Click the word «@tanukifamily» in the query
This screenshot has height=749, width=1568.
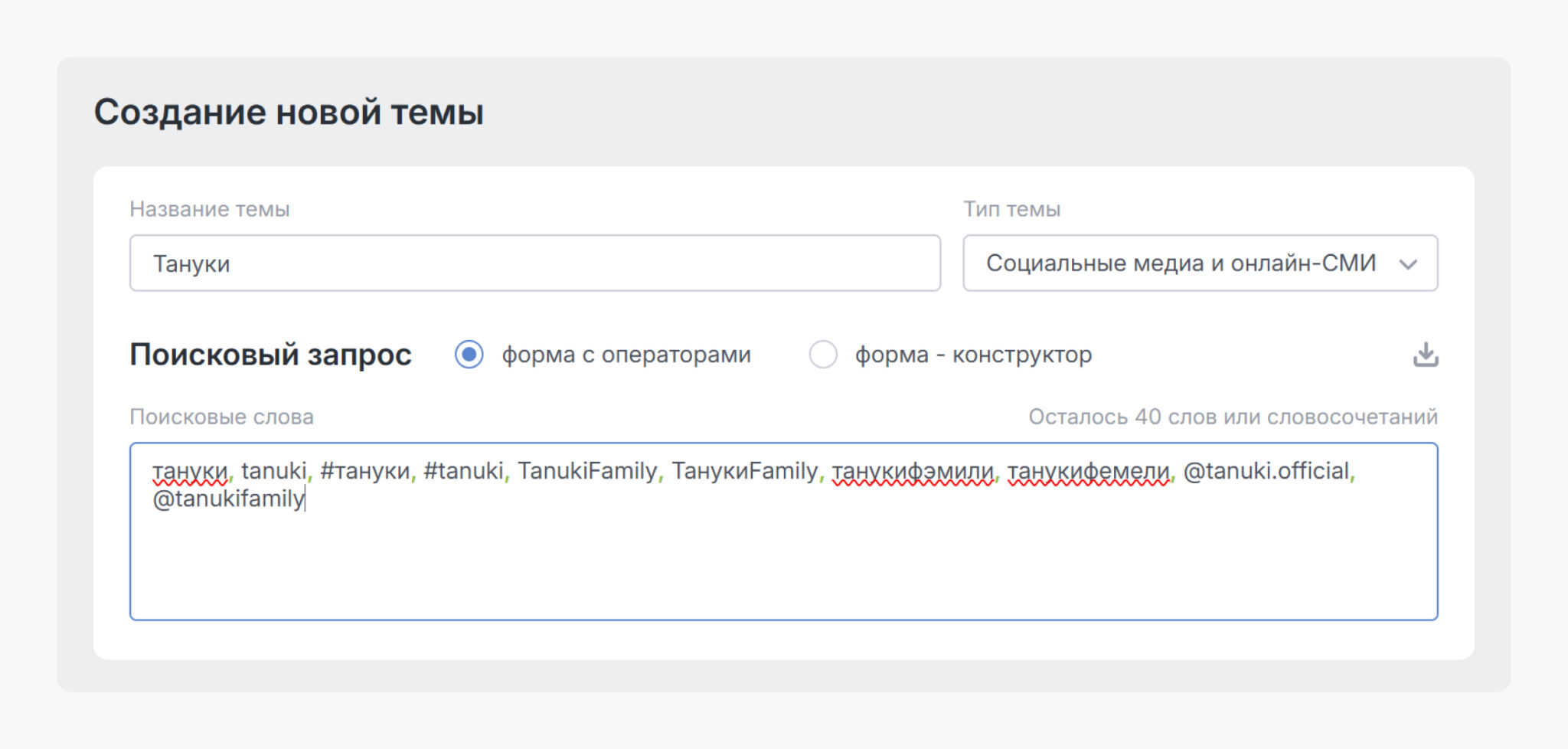tap(229, 499)
